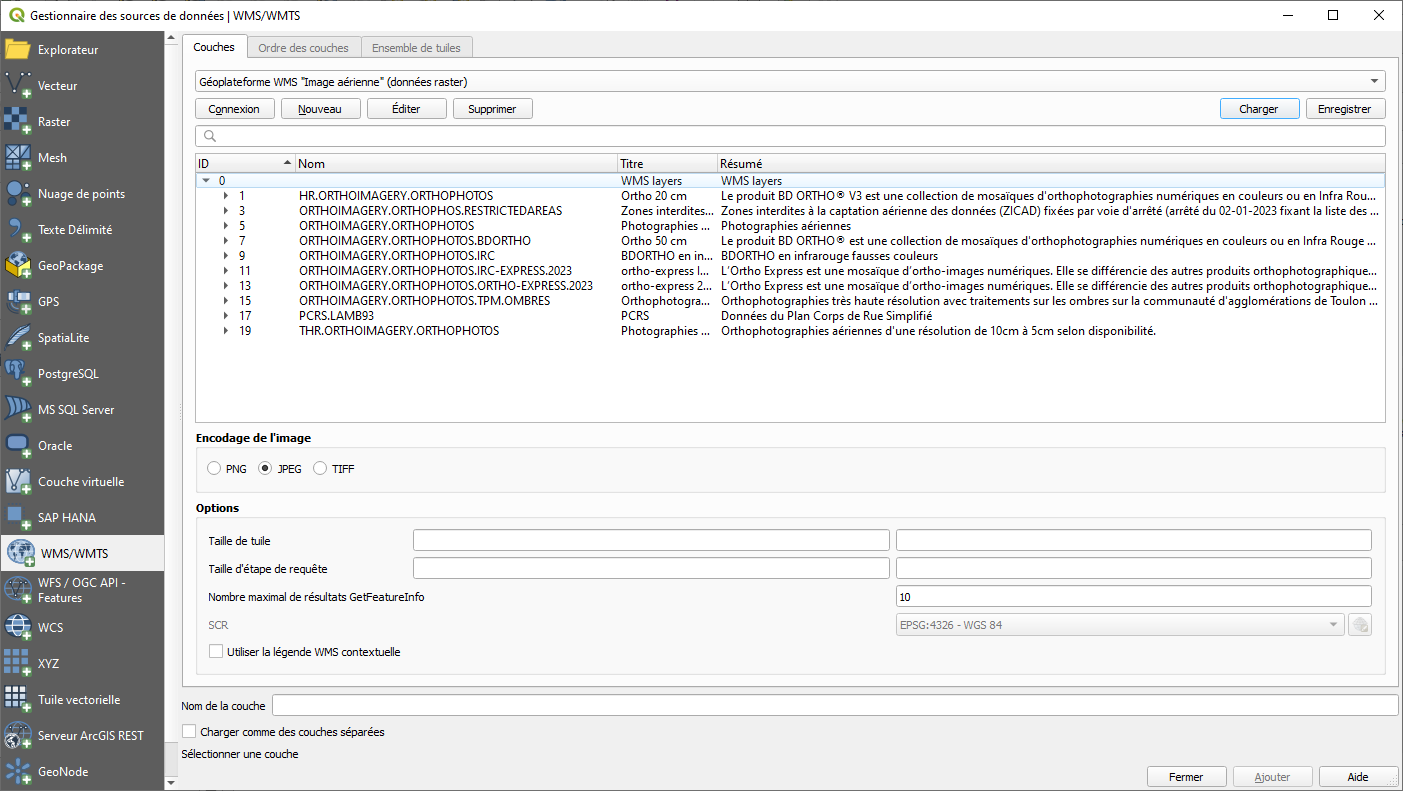Viewport: 1403px width, 791px height.
Task: Switch to the Ordre des couches tab
Action: pyautogui.click(x=303, y=47)
